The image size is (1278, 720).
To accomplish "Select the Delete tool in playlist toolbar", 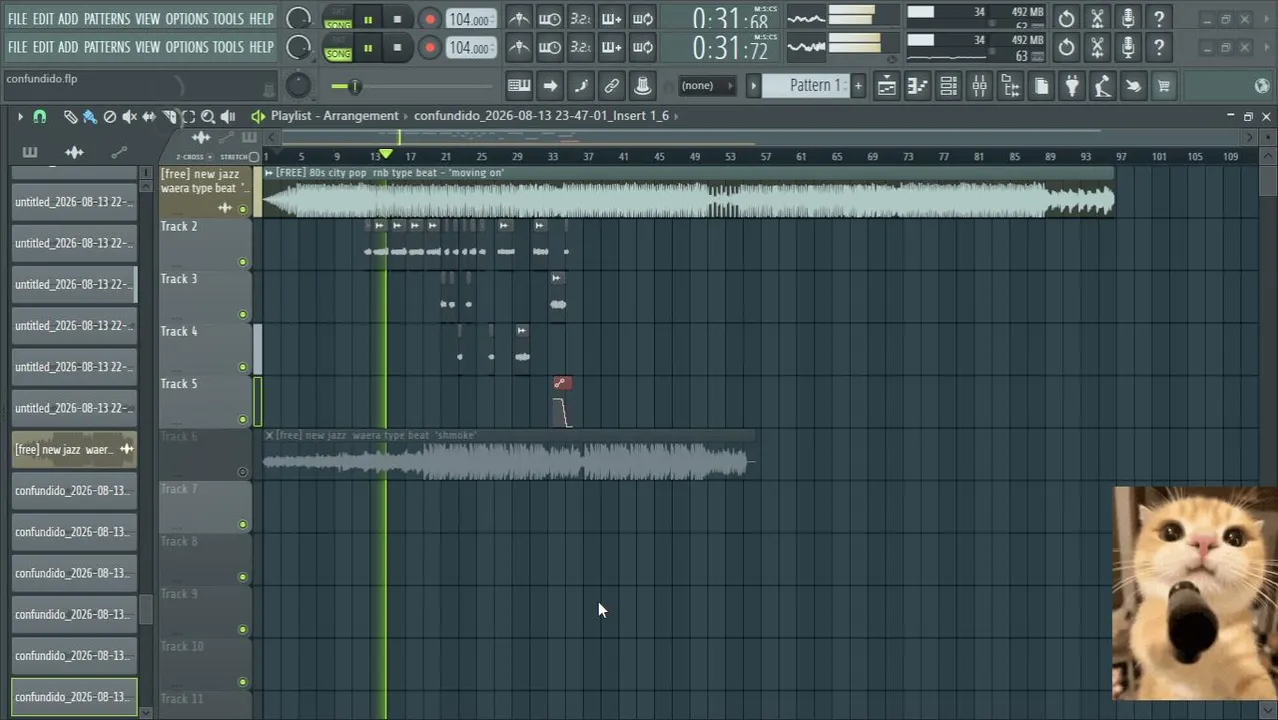I will tap(110, 117).
